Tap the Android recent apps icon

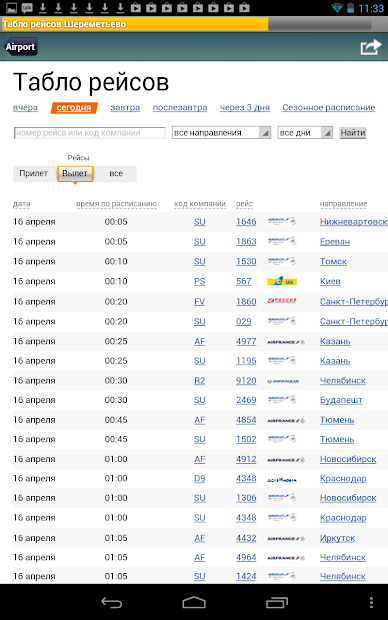pos(276,602)
